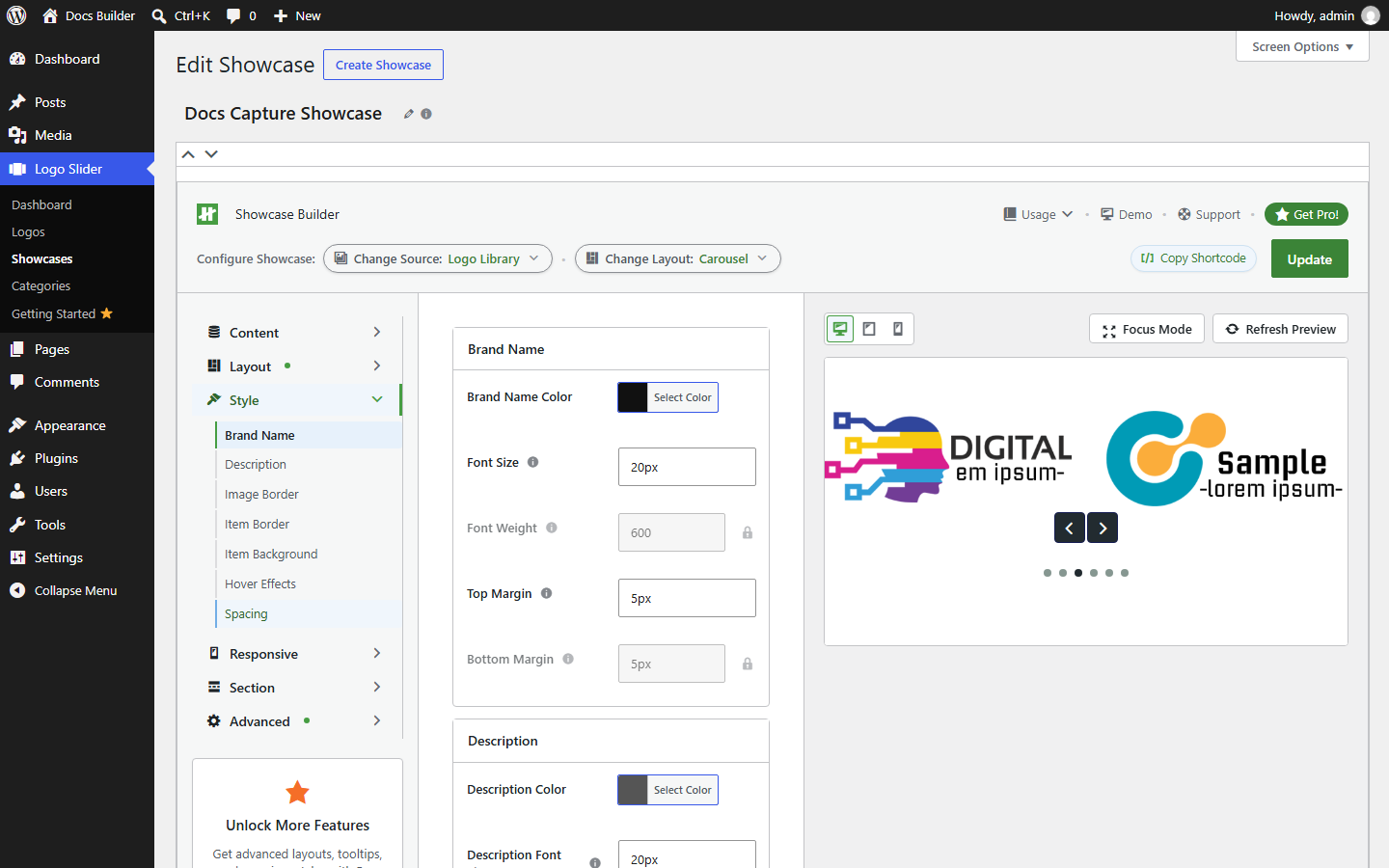Show Bottom Margin info tooltip icon
This screenshot has width=1389, height=868.
coord(568,659)
